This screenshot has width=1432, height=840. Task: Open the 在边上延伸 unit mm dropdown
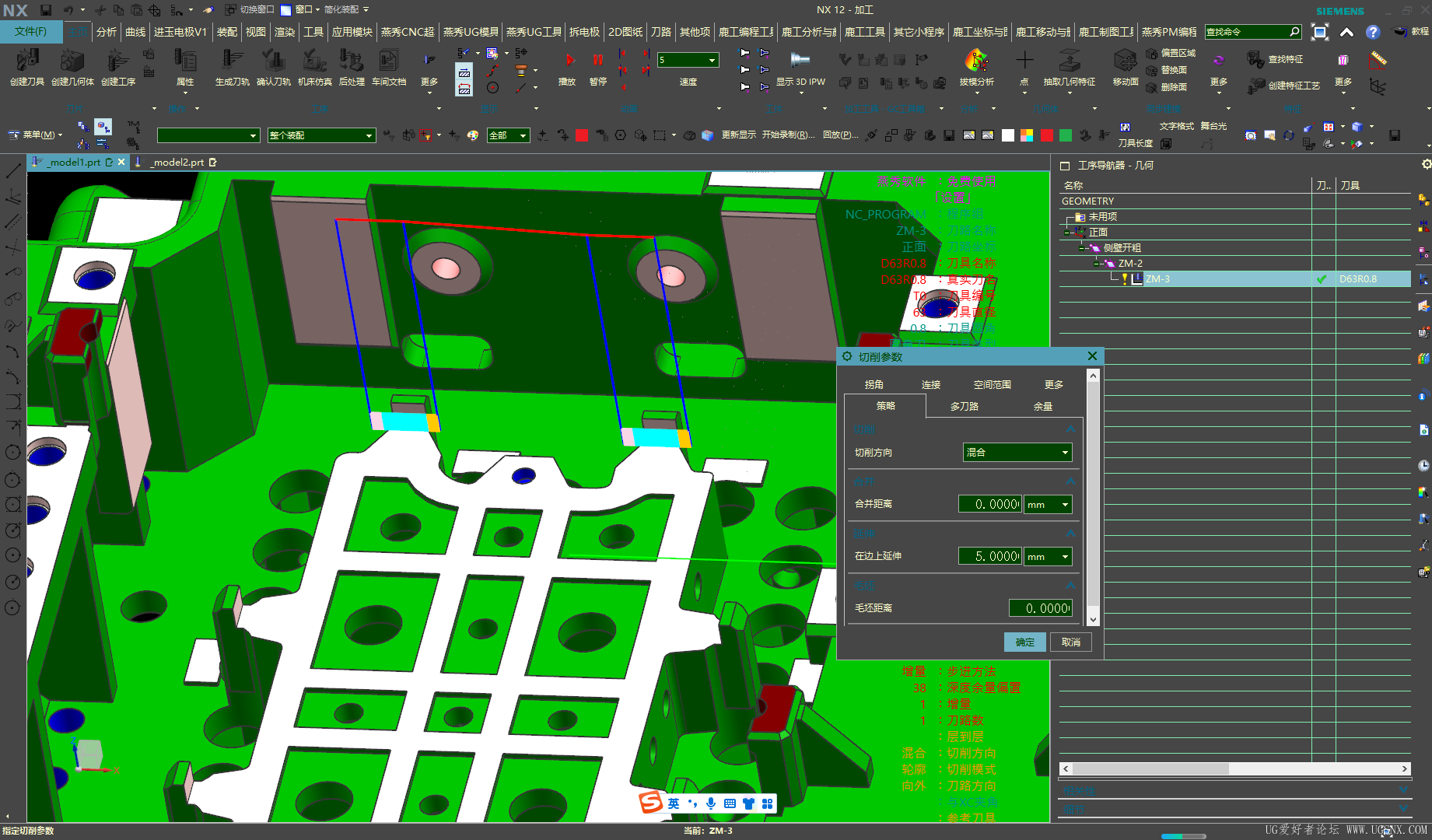1049,556
